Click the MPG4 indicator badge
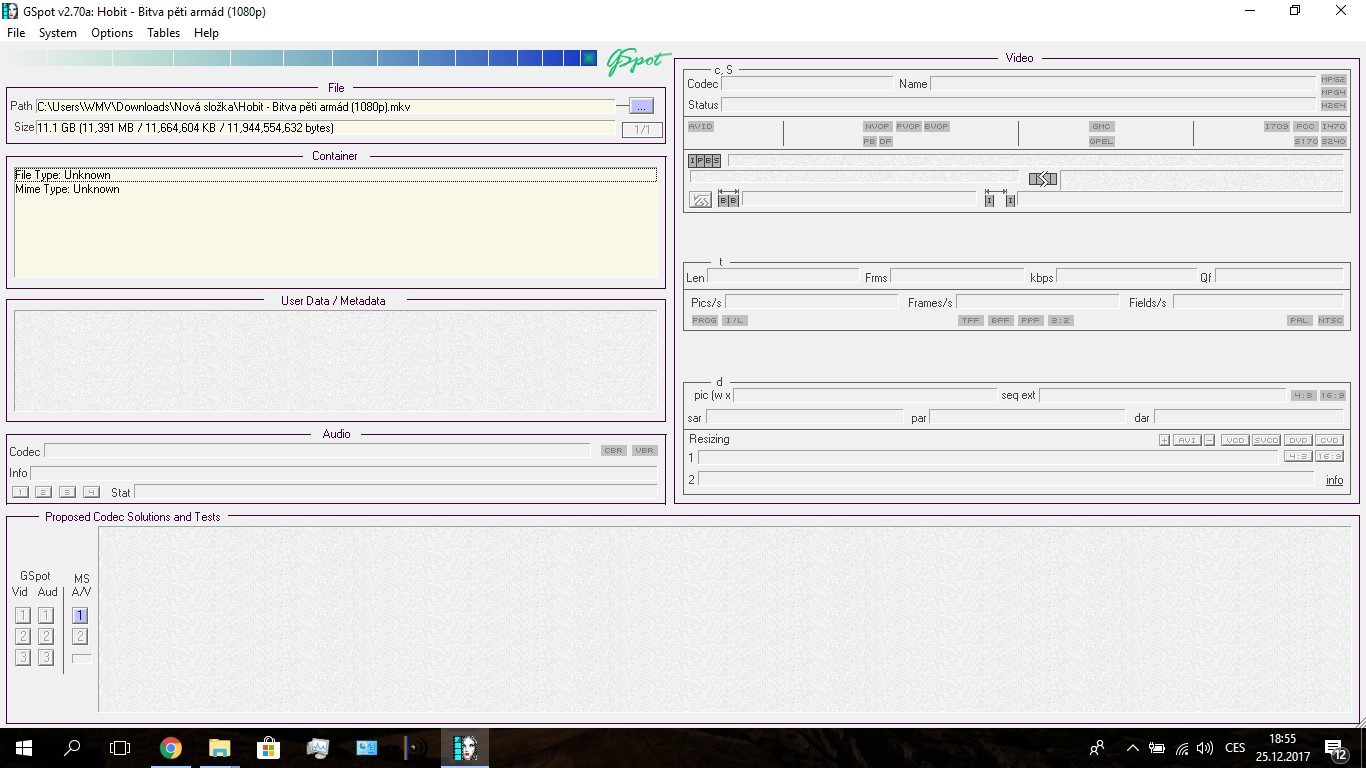1366x768 pixels. click(1333, 92)
